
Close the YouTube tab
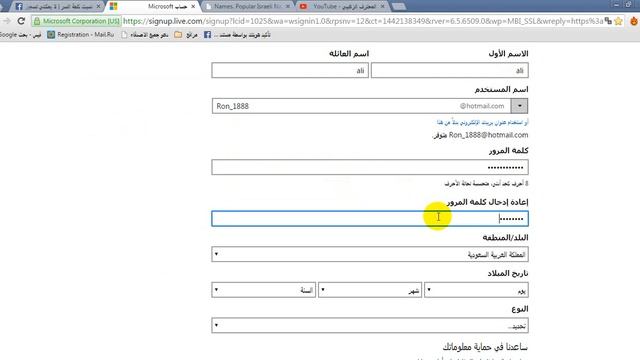click(x=382, y=7)
